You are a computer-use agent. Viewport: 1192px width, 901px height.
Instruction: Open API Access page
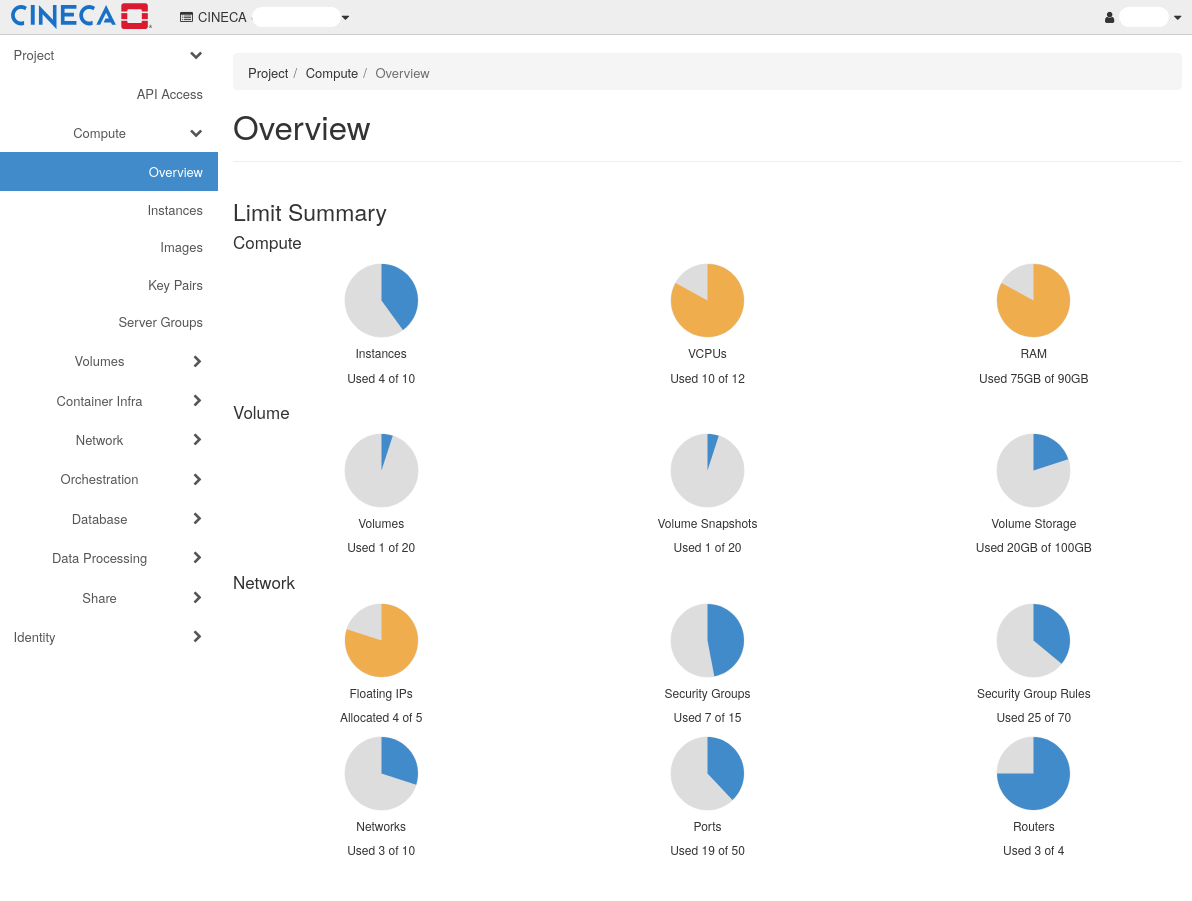(x=170, y=94)
